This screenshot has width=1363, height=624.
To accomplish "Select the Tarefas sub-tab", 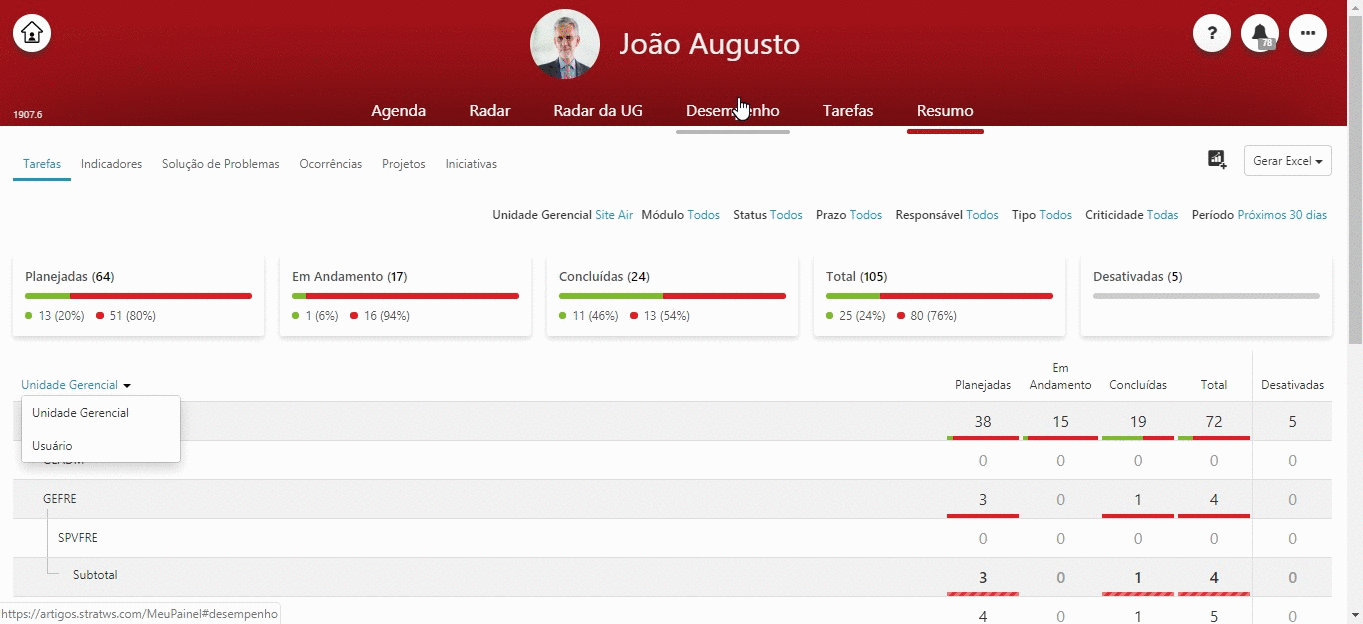I will click(x=42, y=164).
